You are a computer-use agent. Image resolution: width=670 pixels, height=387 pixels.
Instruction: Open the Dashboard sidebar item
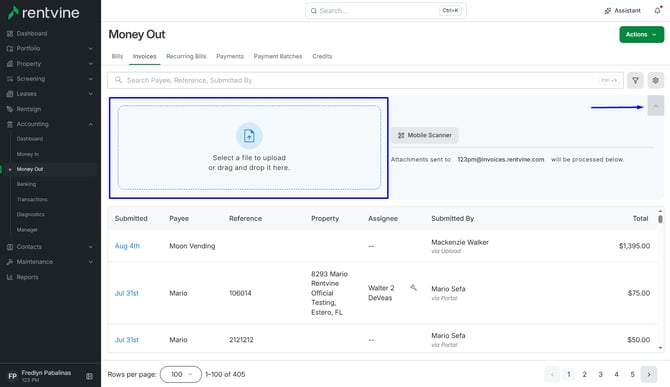tap(32, 33)
